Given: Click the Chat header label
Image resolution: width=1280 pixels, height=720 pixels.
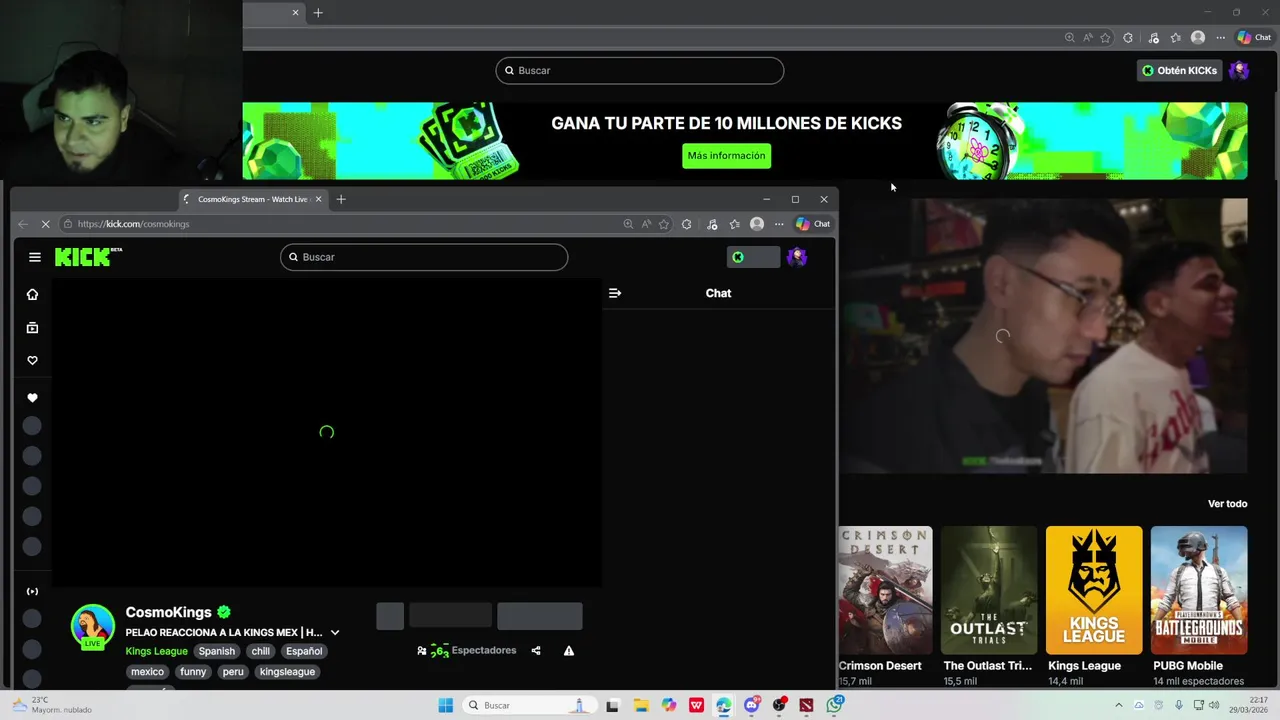Looking at the screenshot, I should [x=718, y=293].
